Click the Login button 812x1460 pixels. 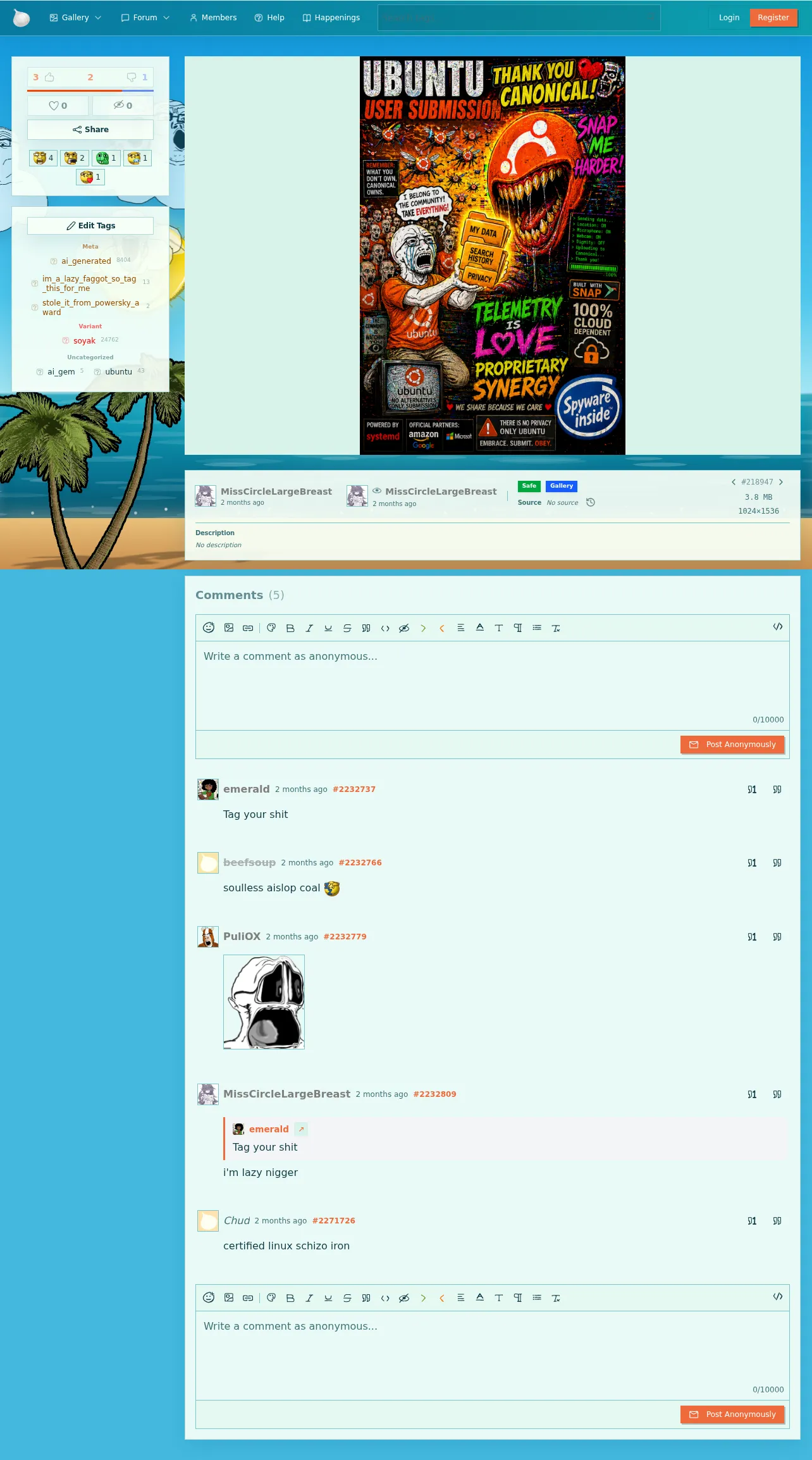(729, 18)
